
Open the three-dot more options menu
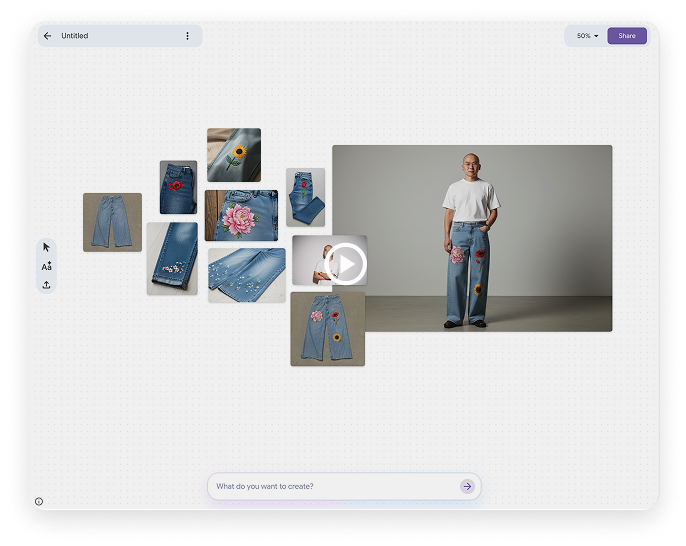(187, 36)
